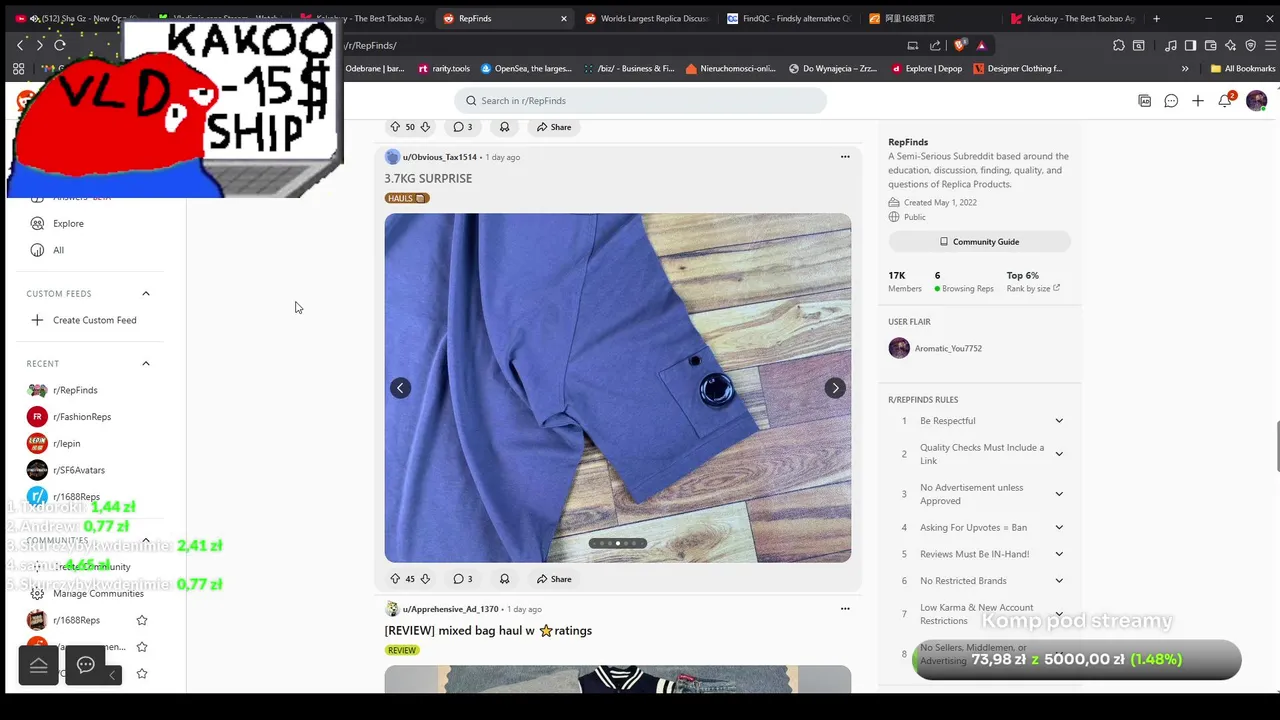
Task: Open Reddit notifications bell
Action: (x=1225, y=101)
